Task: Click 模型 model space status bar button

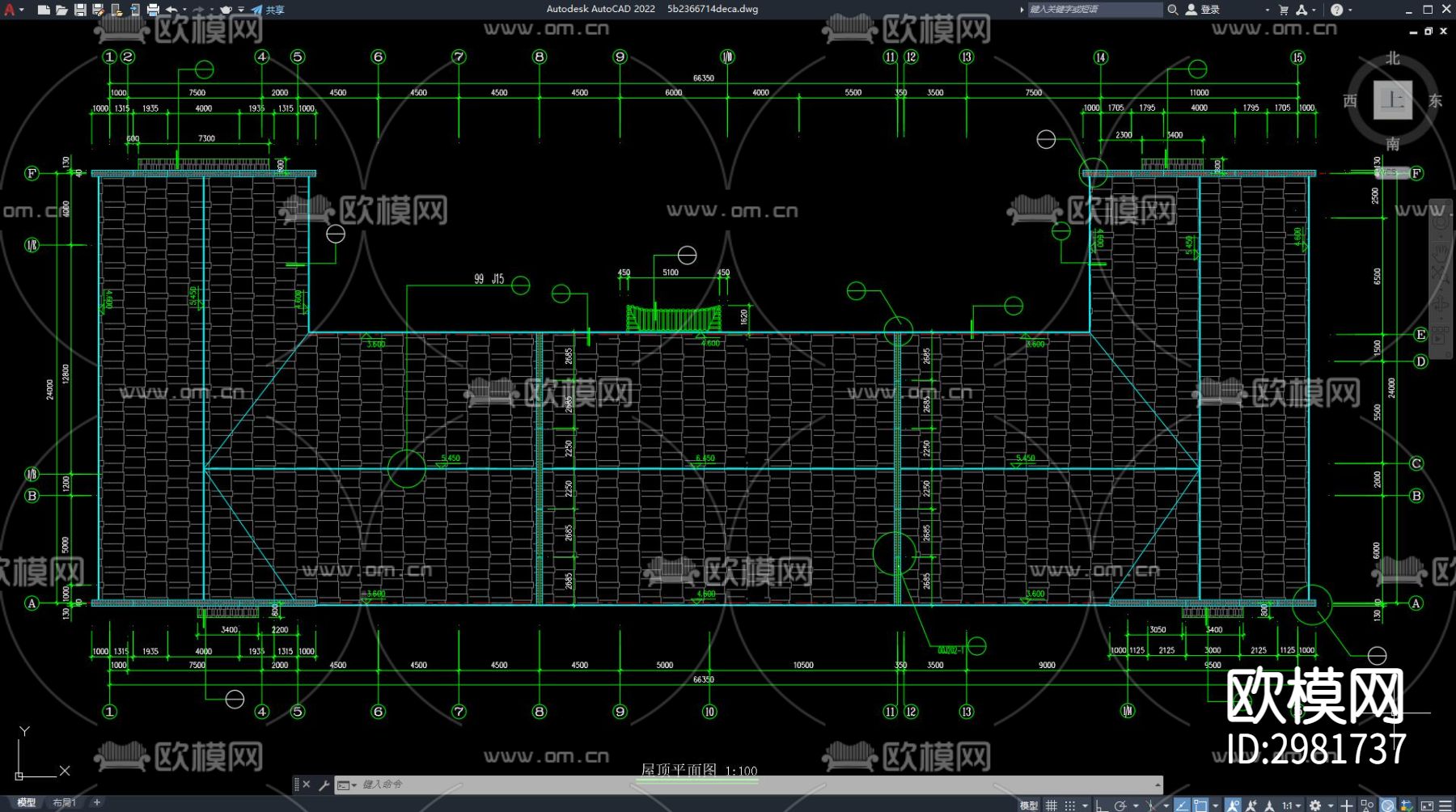Action: [x=1028, y=806]
